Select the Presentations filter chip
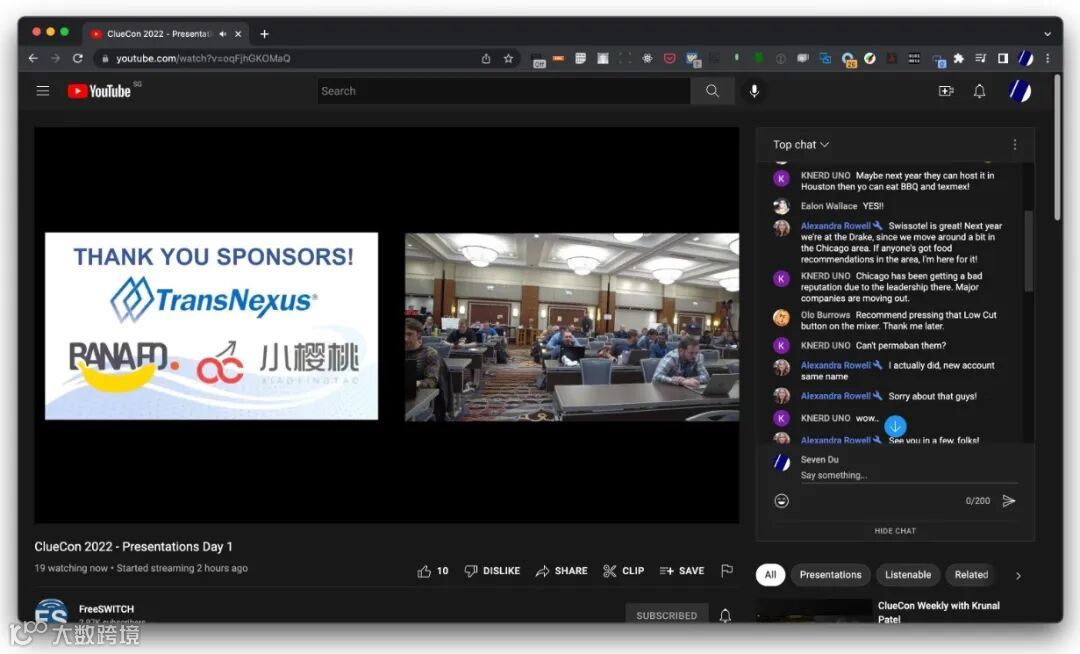The height and width of the screenshot is (654, 1080). 830,575
